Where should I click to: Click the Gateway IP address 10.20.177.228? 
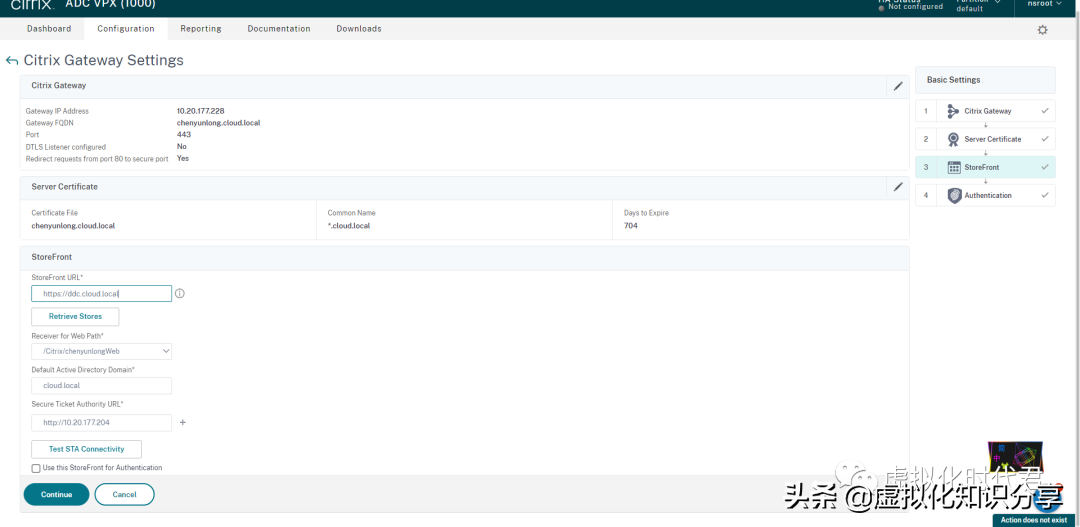tap(200, 111)
